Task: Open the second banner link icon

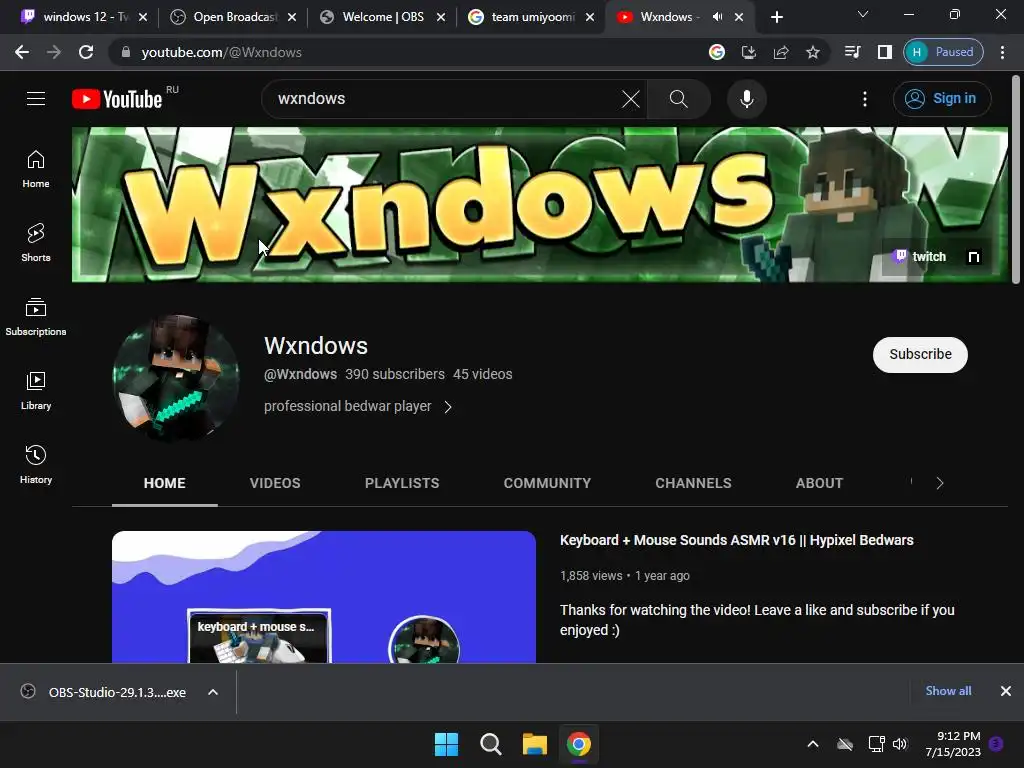Action: (973, 257)
